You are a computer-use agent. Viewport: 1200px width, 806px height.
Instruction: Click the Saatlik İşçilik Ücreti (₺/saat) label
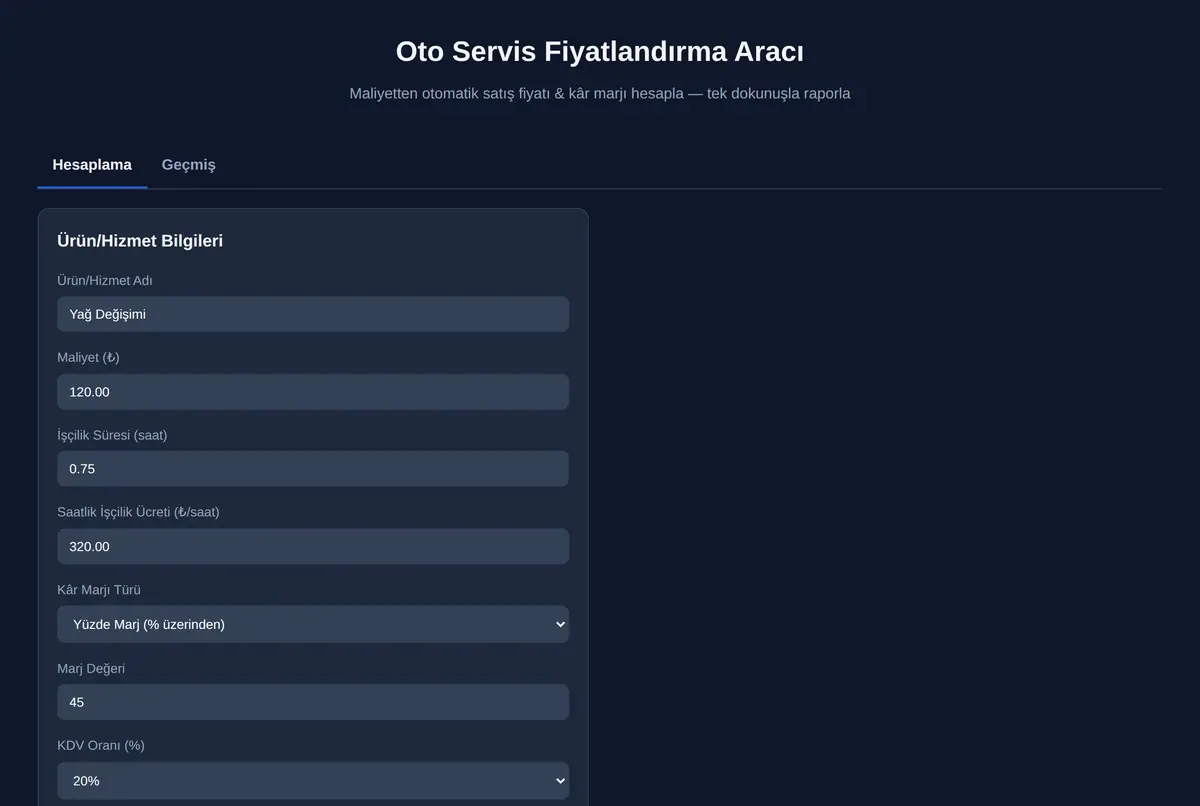[x=138, y=512]
